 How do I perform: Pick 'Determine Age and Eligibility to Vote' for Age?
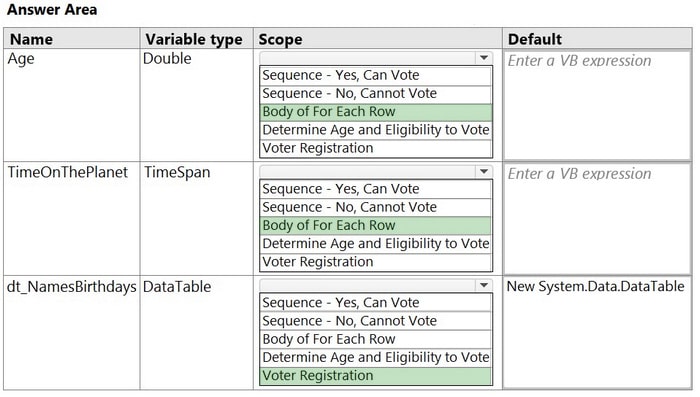click(376, 130)
